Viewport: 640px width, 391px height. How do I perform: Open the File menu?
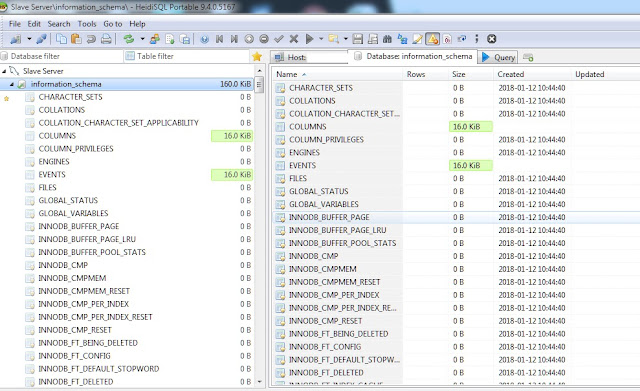(15, 24)
